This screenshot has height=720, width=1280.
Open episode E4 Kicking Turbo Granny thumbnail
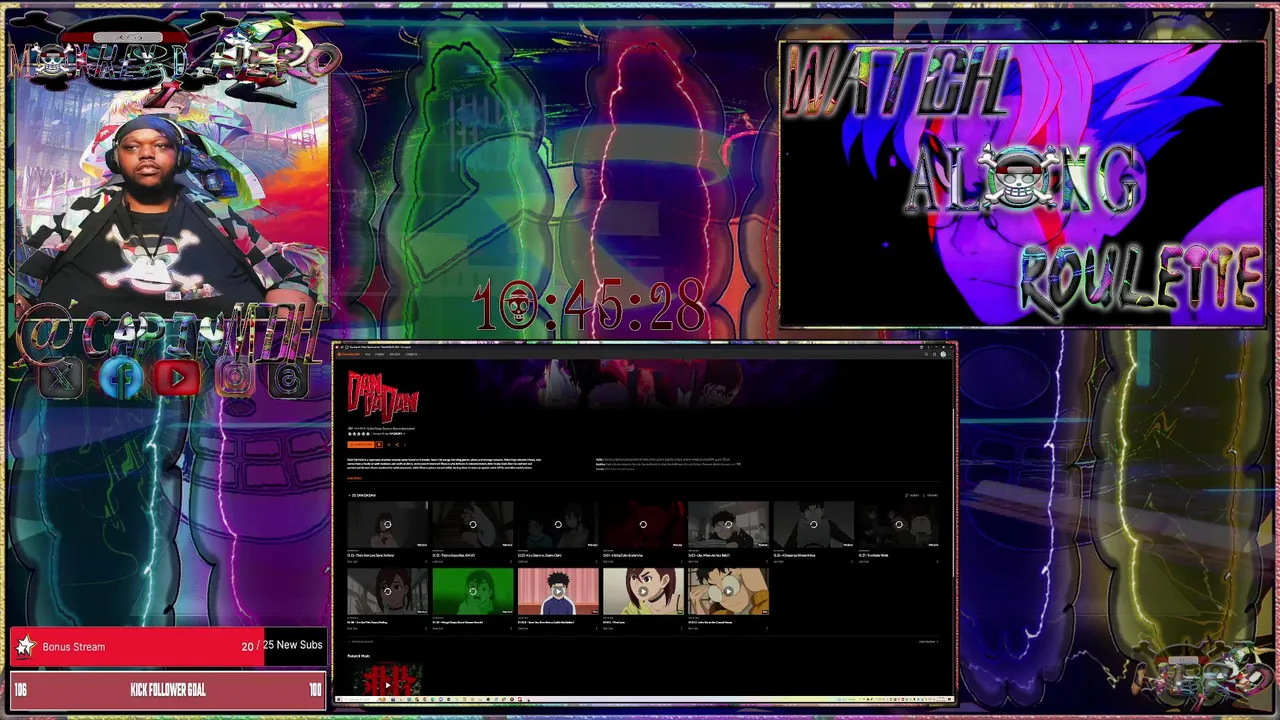pyautogui.click(x=643, y=525)
